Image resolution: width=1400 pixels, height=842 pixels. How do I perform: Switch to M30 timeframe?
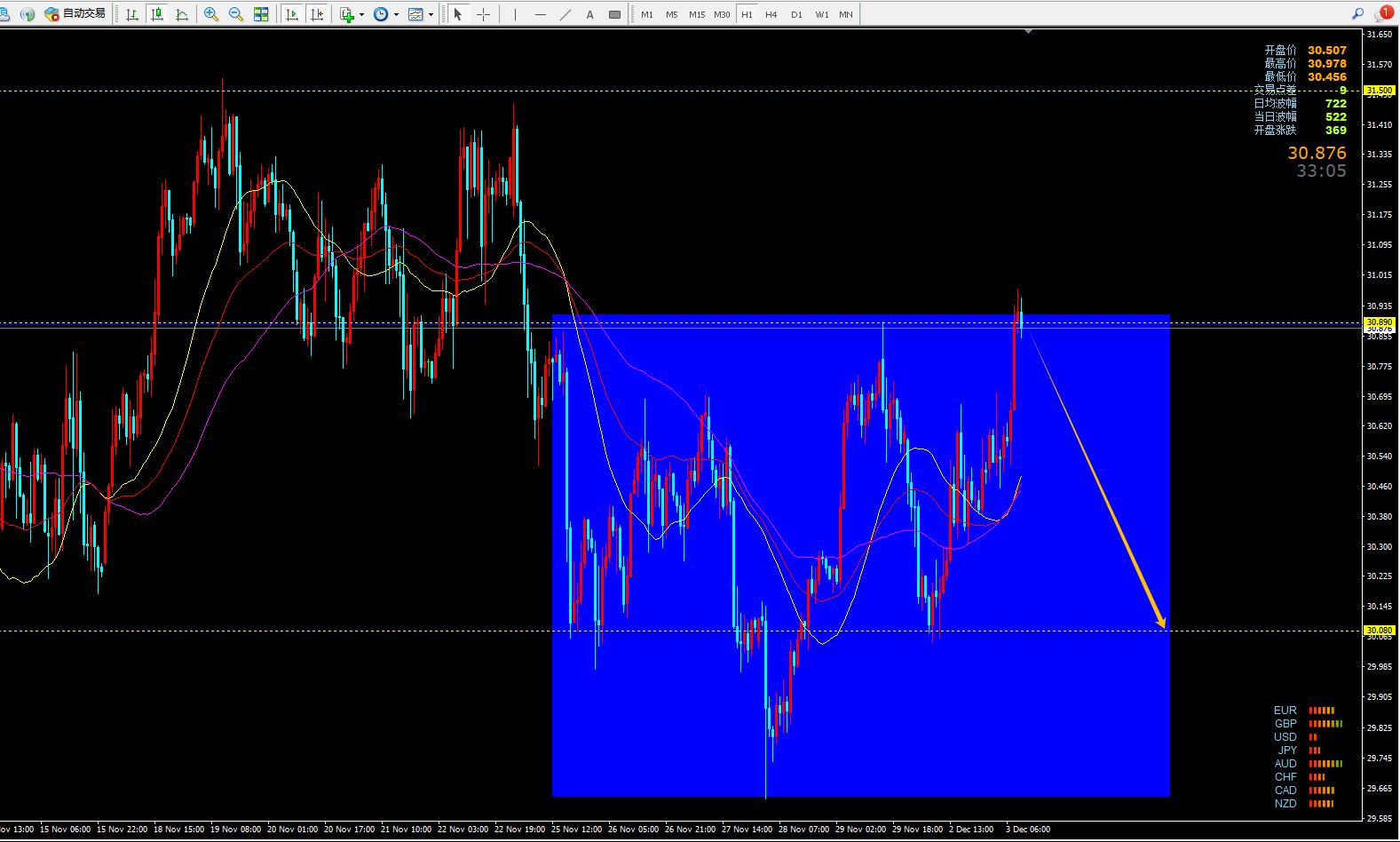(722, 14)
